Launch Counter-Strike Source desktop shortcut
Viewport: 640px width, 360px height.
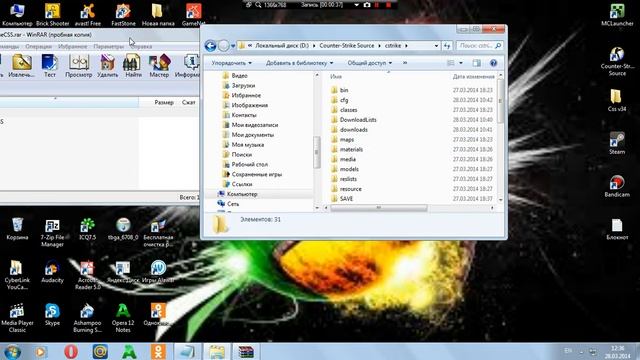pos(617,61)
